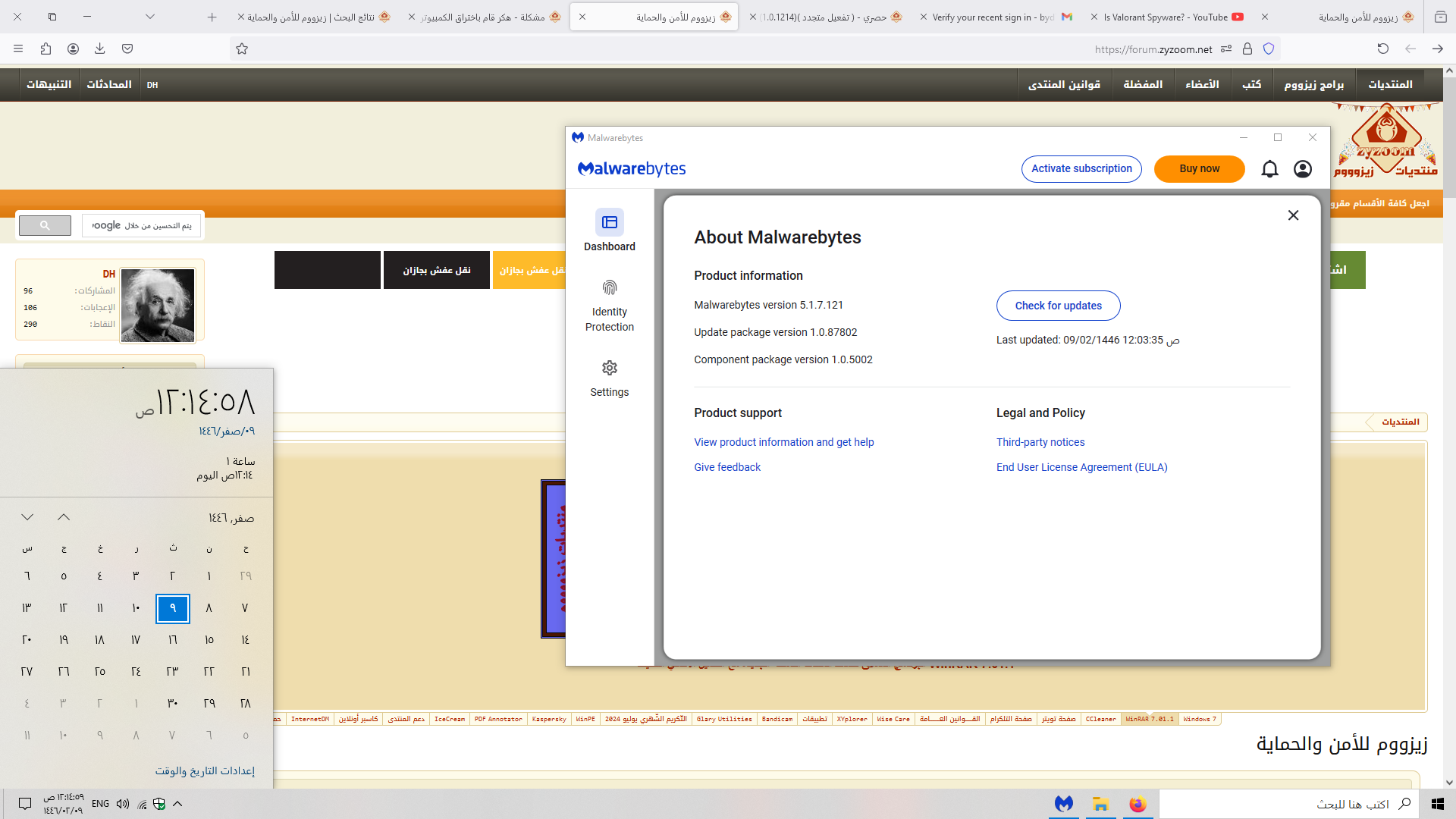Click the Firefox taskbar icon

point(1137,804)
